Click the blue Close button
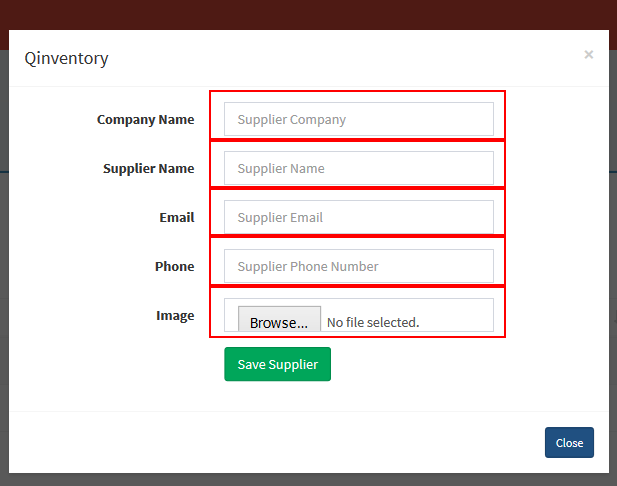Image resolution: width=617 pixels, height=486 pixels. [x=569, y=442]
